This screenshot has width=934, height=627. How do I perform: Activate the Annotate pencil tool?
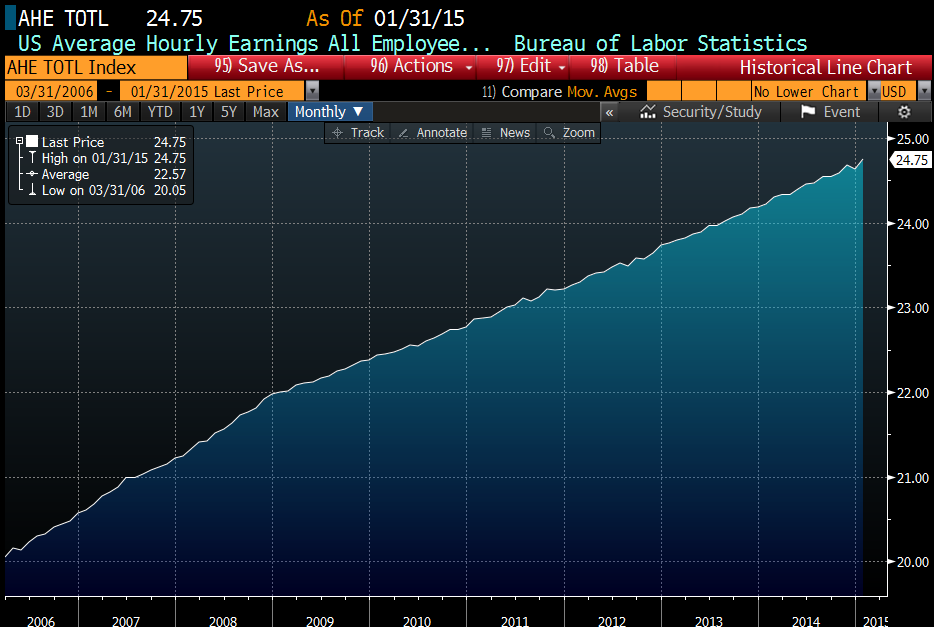pyautogui.click(x=404, y=133)
